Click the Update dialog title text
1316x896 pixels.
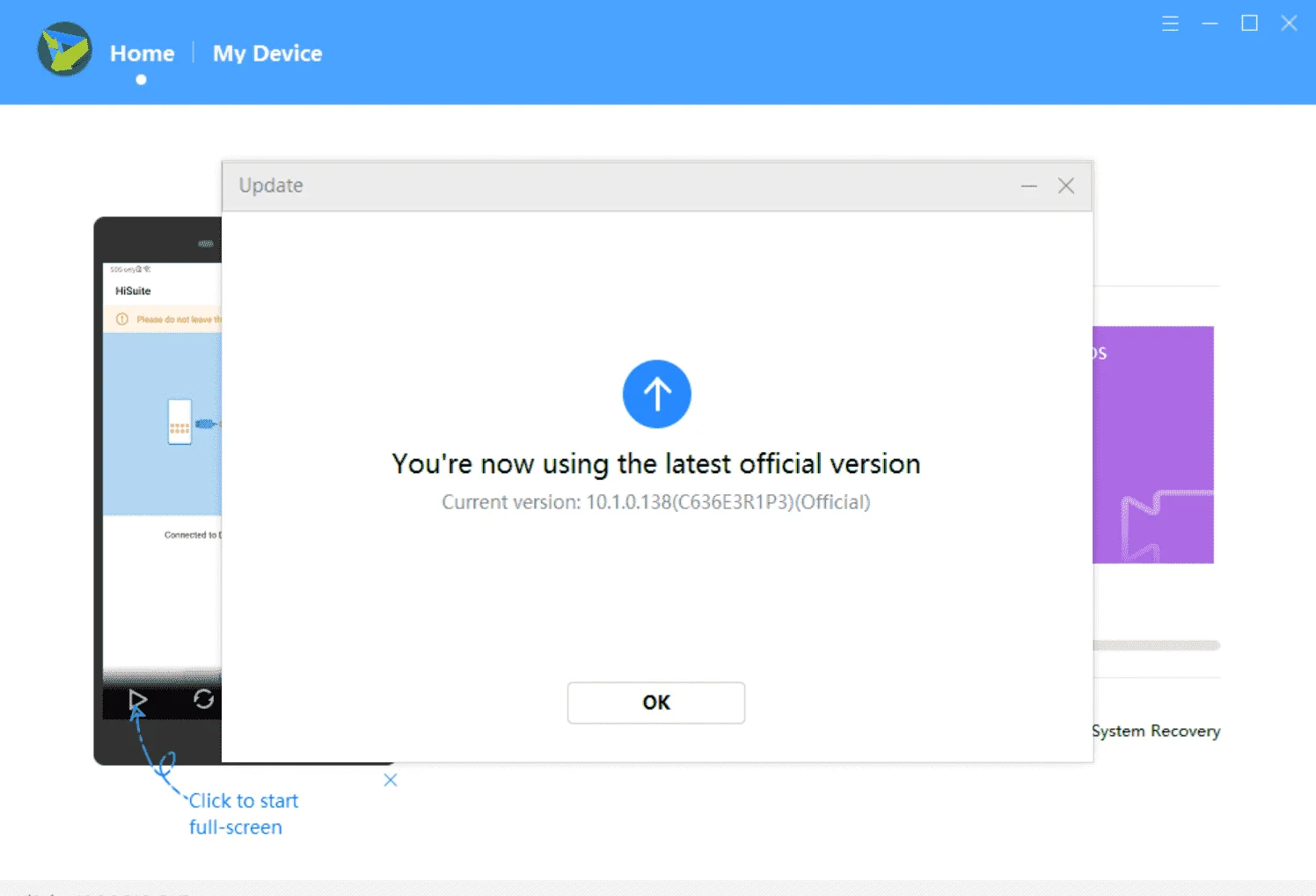pos(271,186)
